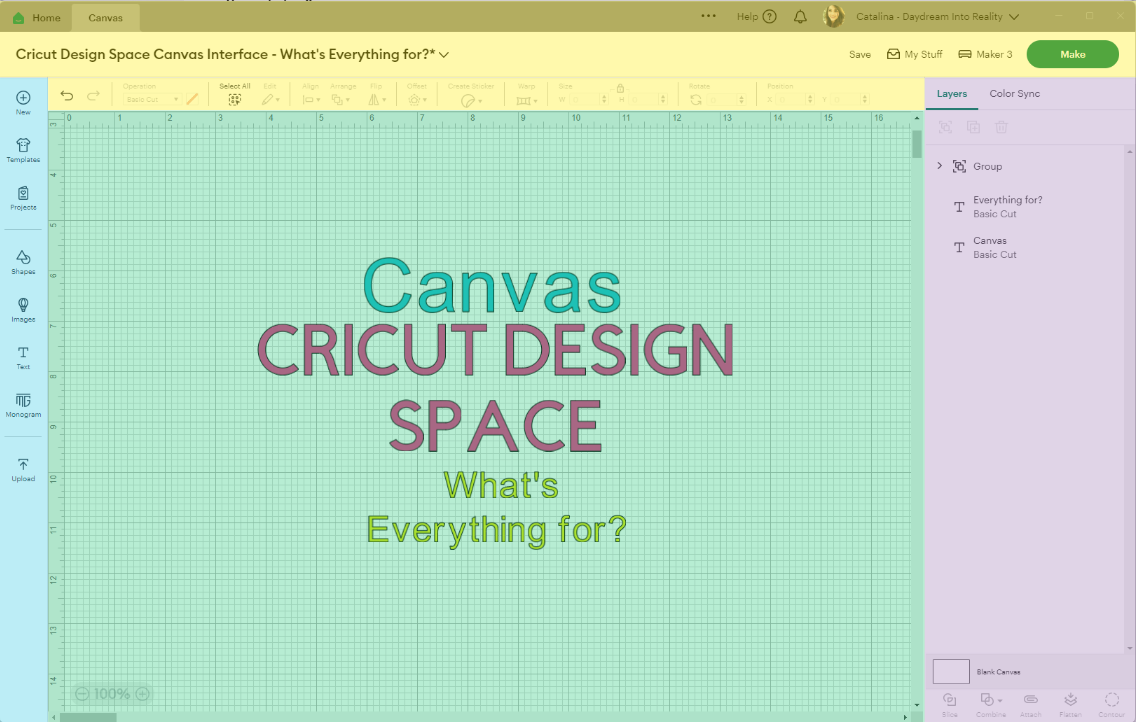Click the Home icon tab
Image resolution: width=1136 pixels, height=722 pixels.
click(37, 17)
